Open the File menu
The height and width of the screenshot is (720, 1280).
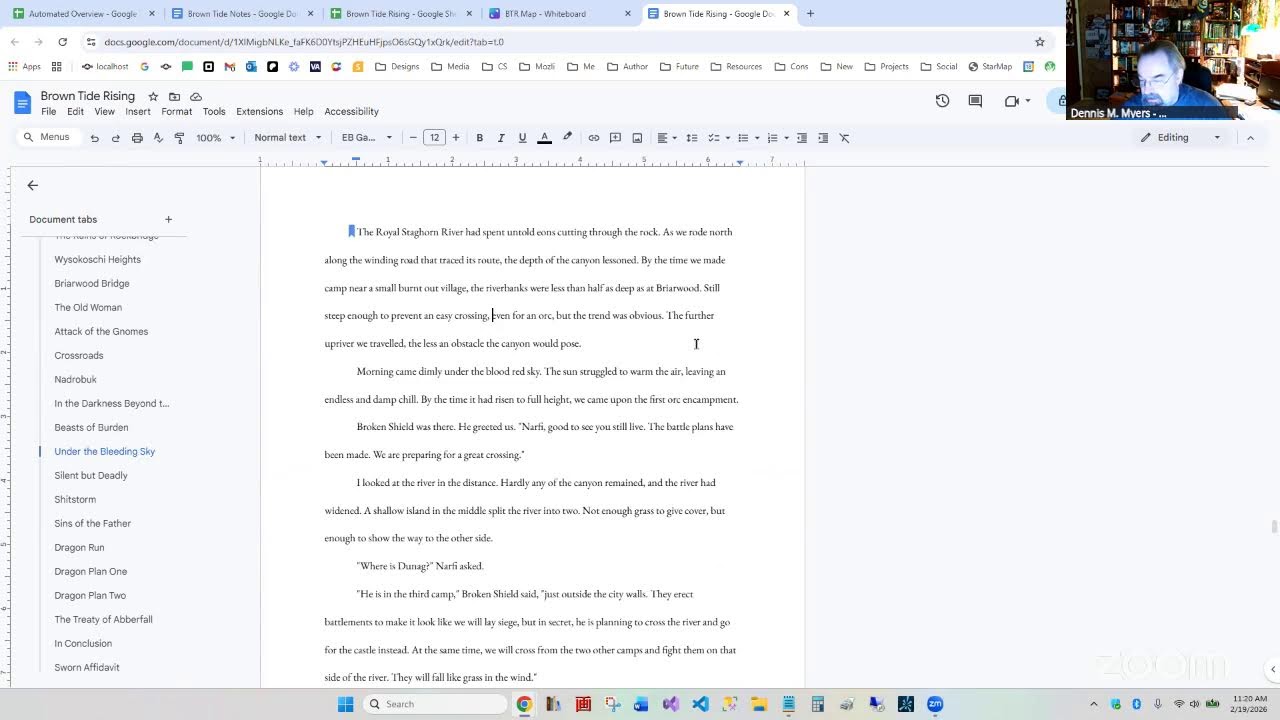[48, 112]
